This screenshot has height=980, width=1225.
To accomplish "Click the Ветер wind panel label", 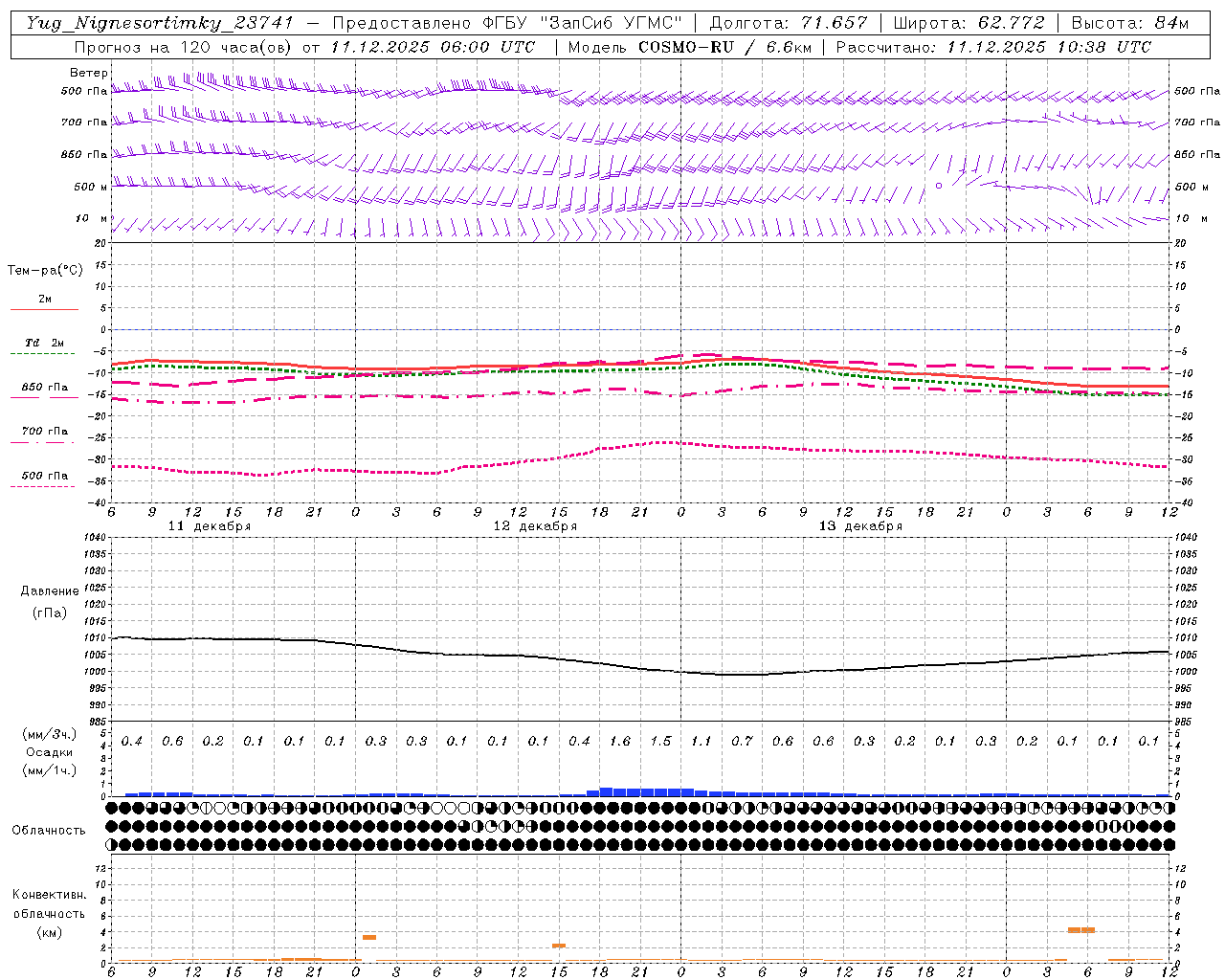I will pyautogui.click(x=89, y=73).
